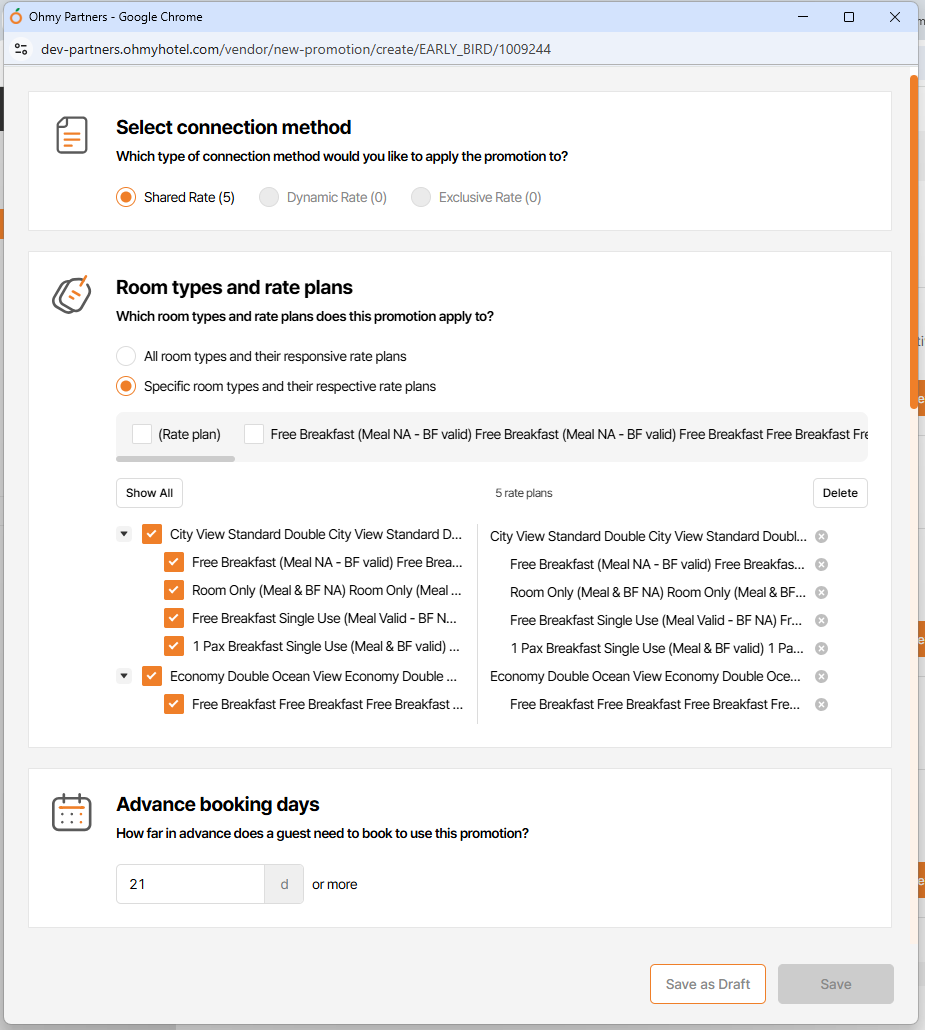Remove Economy Double Ocean View from selected list

(821, 676)
